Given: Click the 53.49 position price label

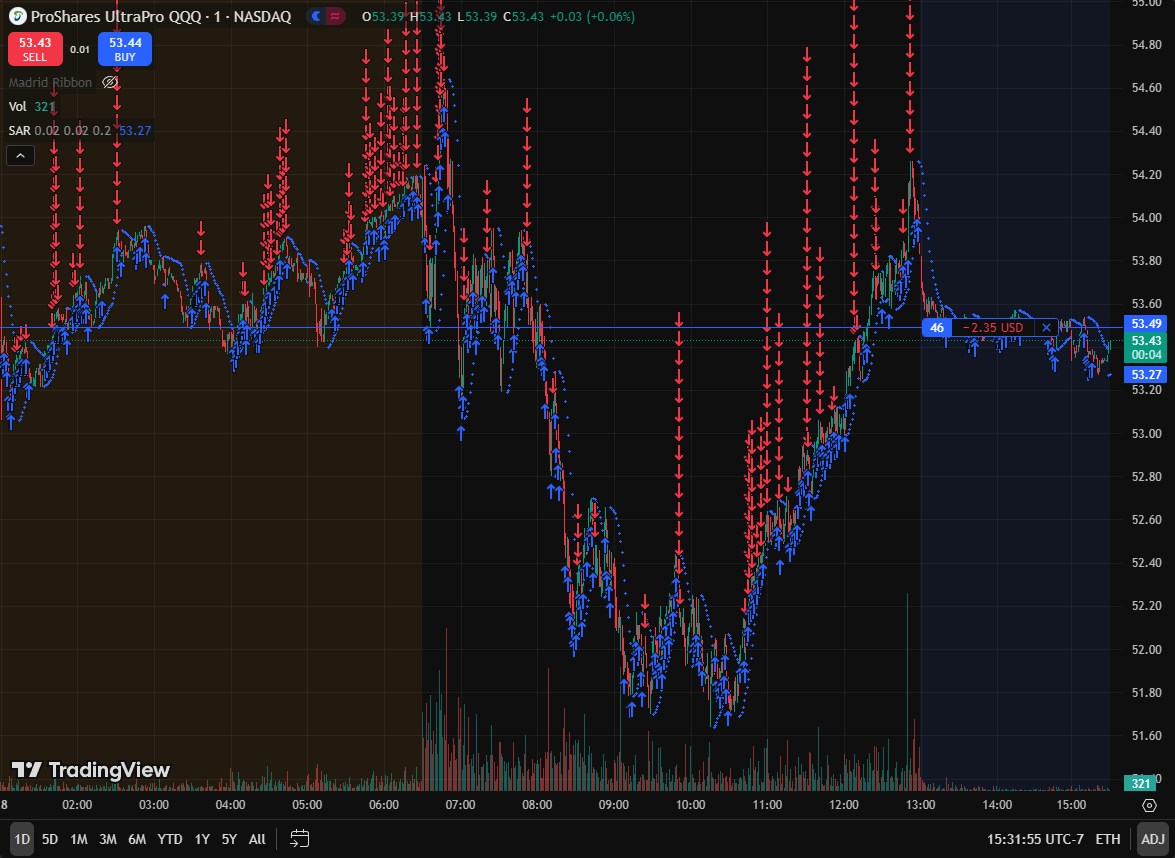Looking at the screenshot, I should pos(1143,324).
